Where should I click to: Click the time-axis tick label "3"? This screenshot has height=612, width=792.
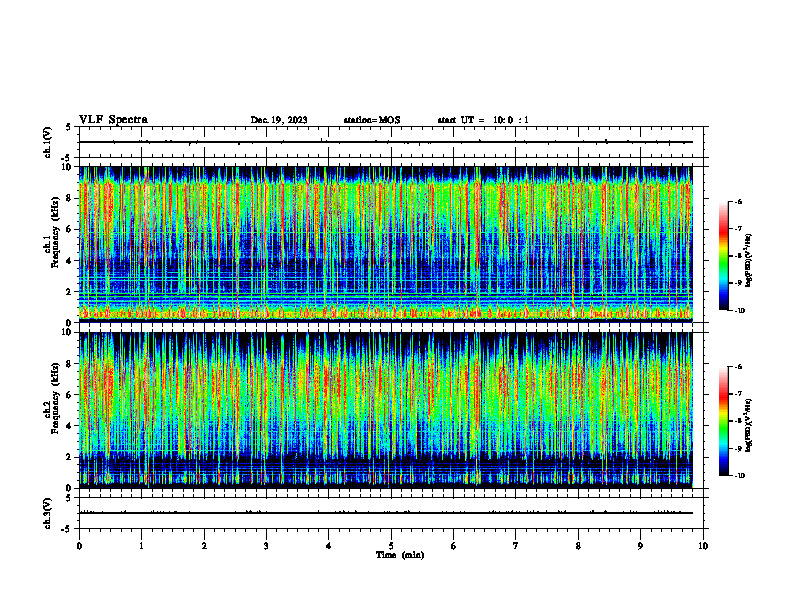pyautogui.click(x=266, y=546)
